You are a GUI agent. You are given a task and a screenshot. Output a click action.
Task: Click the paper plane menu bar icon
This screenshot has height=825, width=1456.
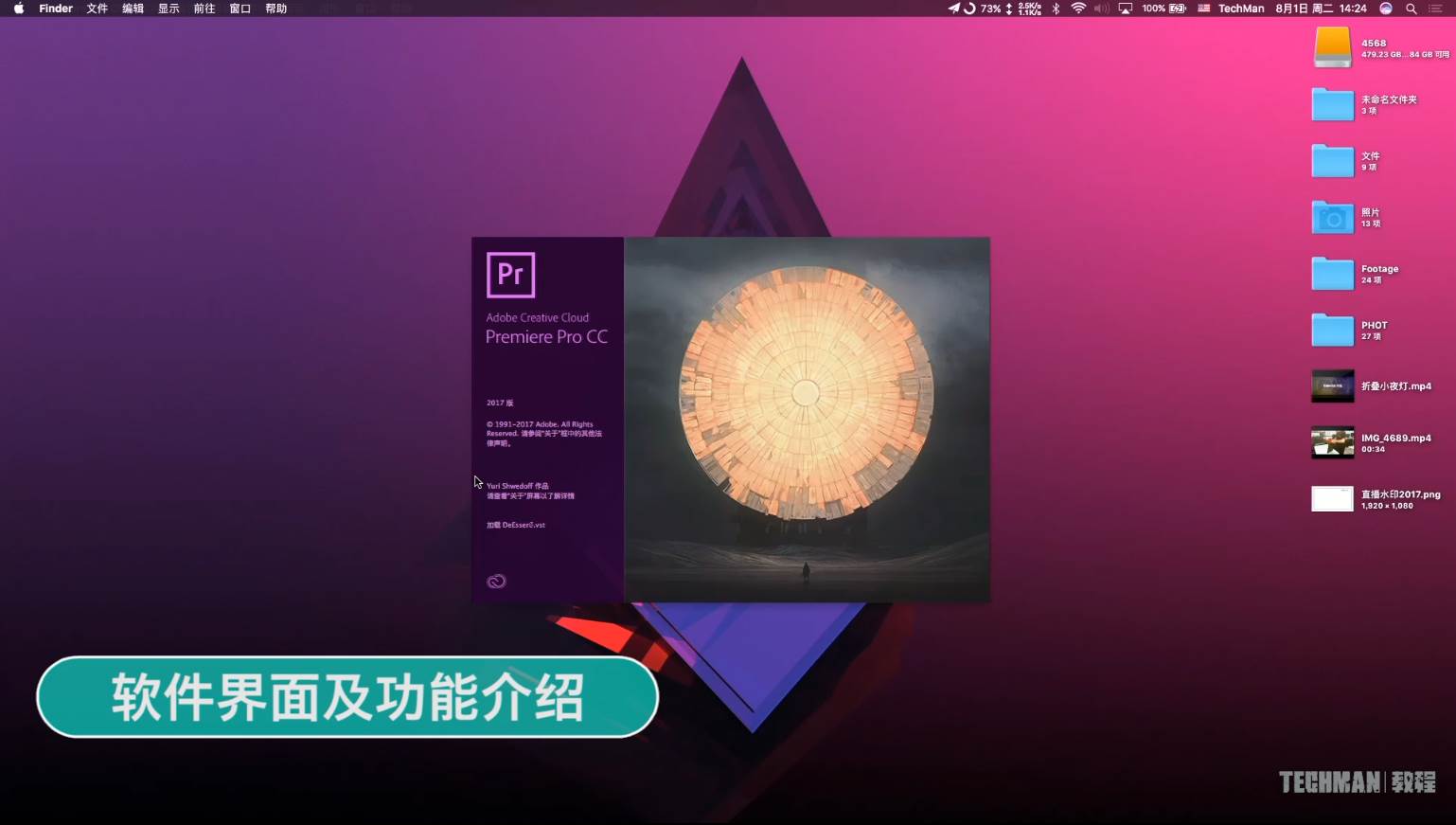[x=953, y=9]
